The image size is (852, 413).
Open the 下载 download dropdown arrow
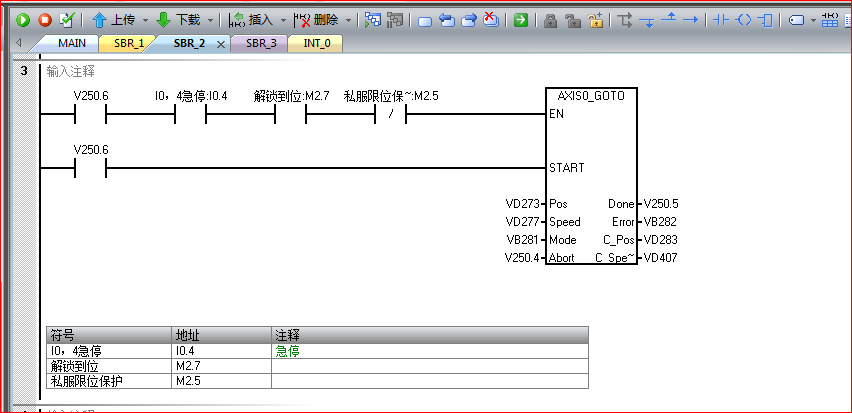pyautogui.click(x=210, y=20)
